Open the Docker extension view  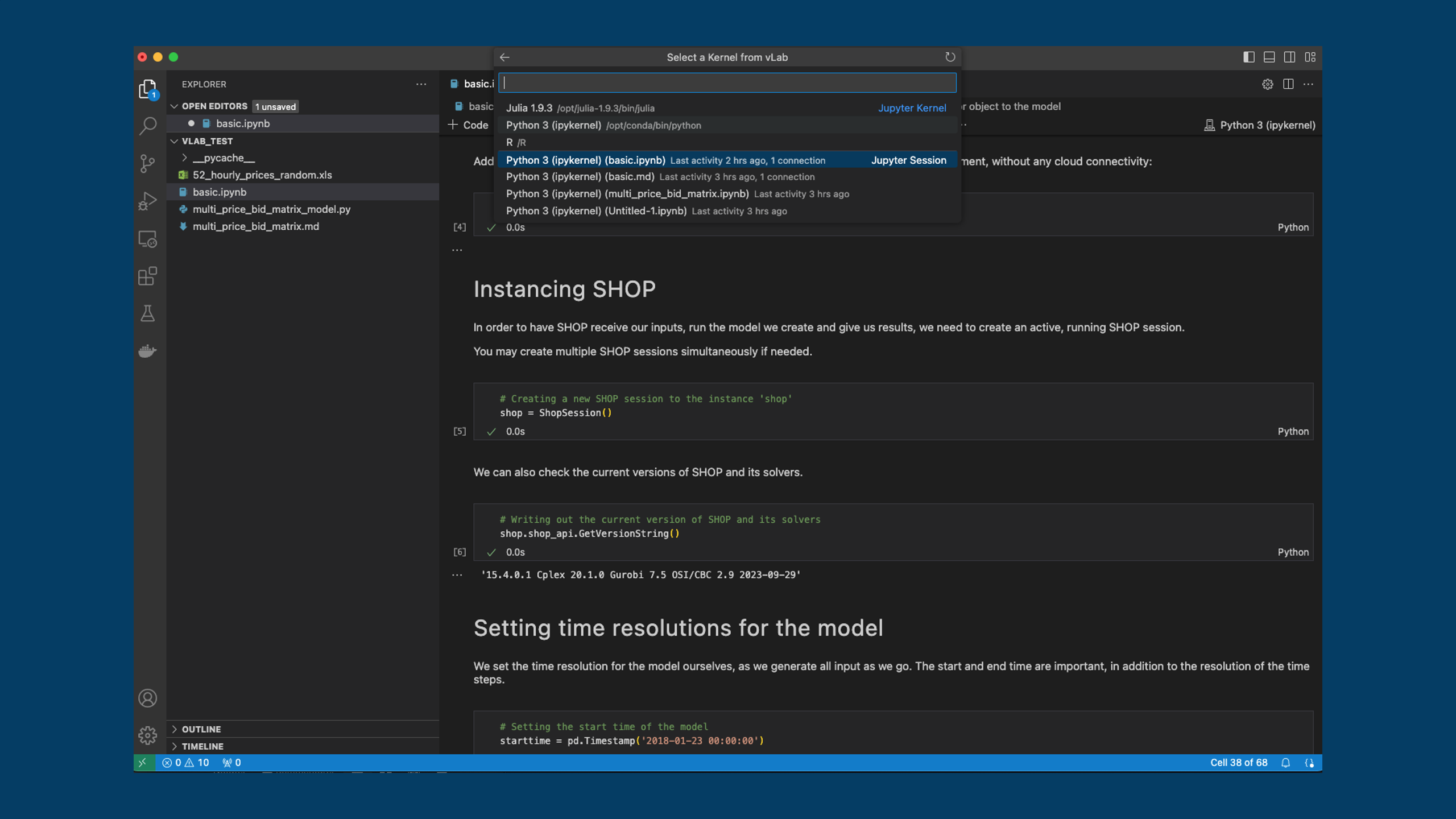click(x=148, y=351)
